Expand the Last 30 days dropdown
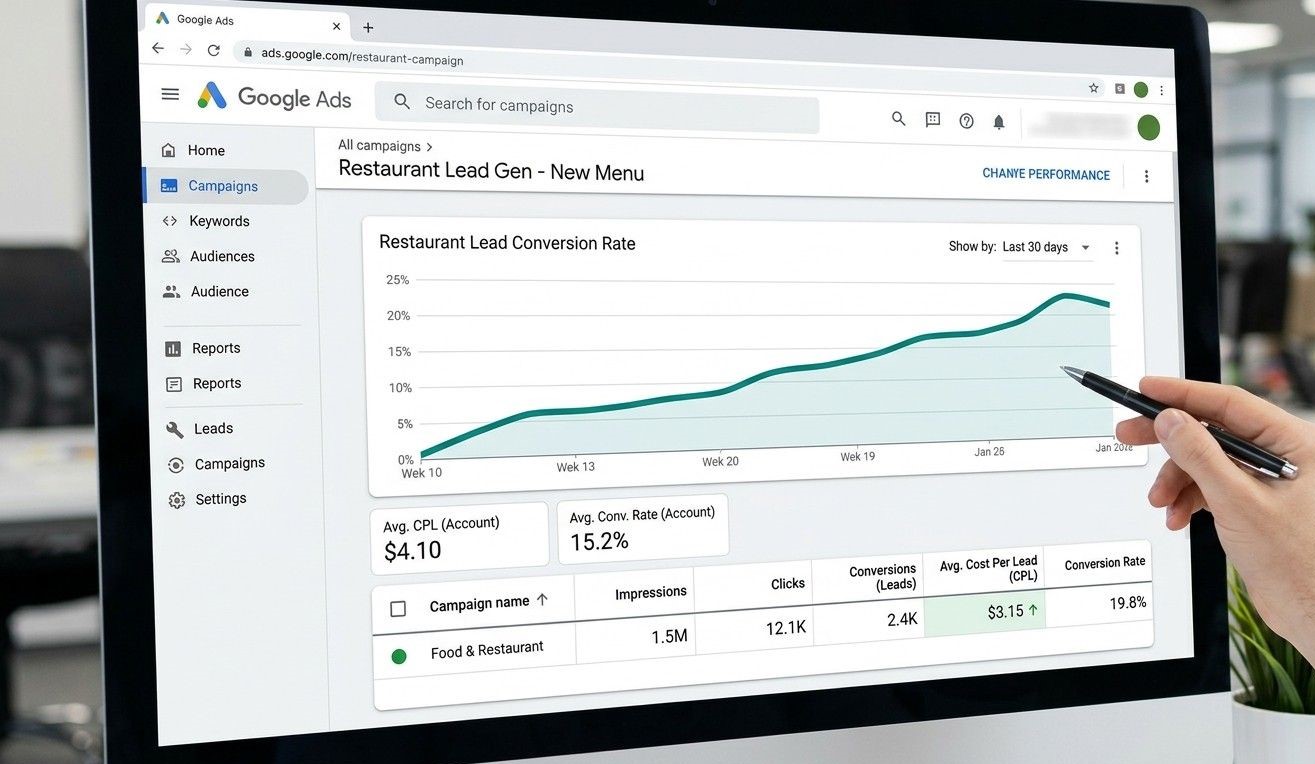This screenshot has width=1315, height=764. click(1045, 247)
